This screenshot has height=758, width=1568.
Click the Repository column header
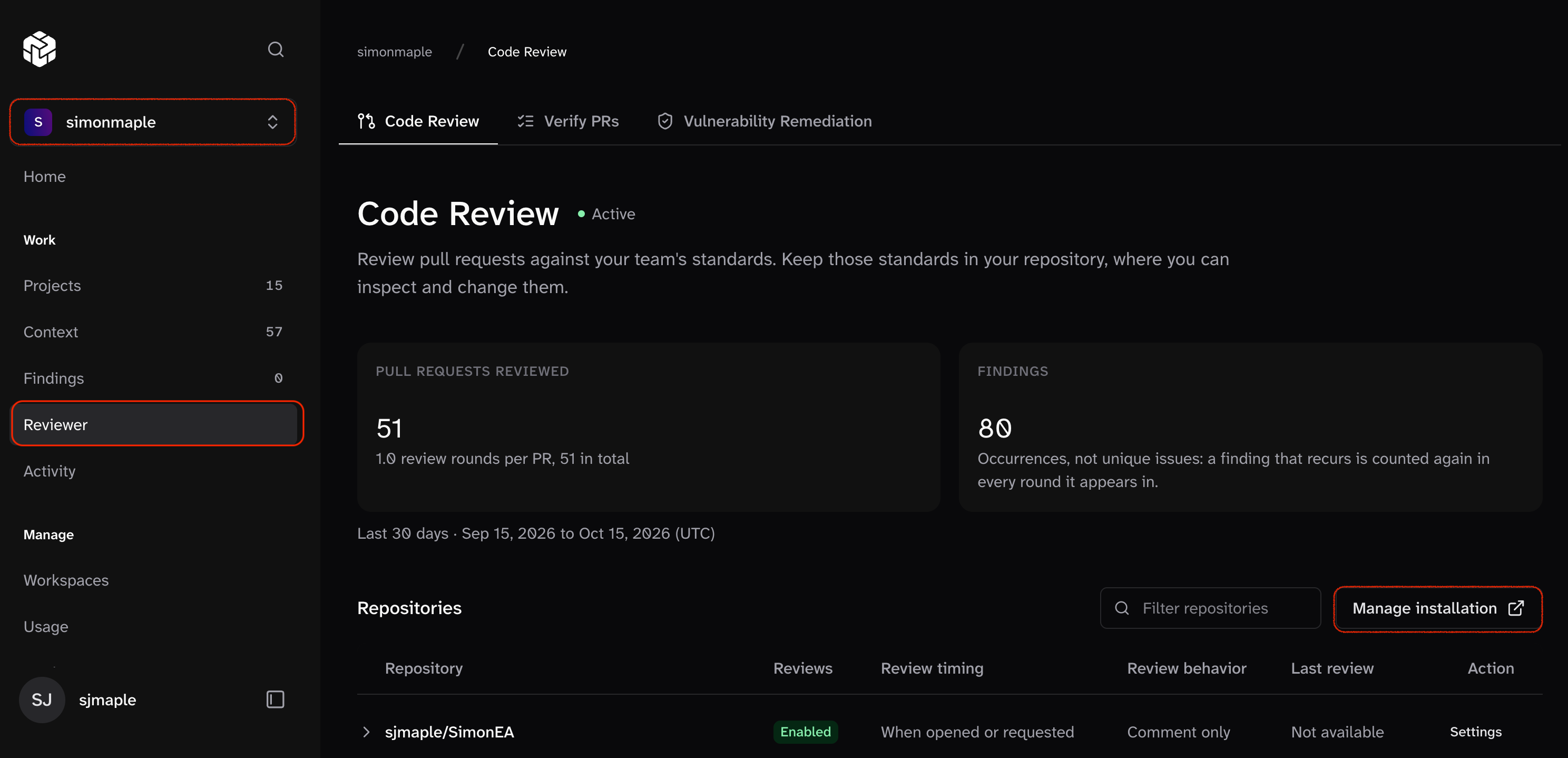point(424,668)
